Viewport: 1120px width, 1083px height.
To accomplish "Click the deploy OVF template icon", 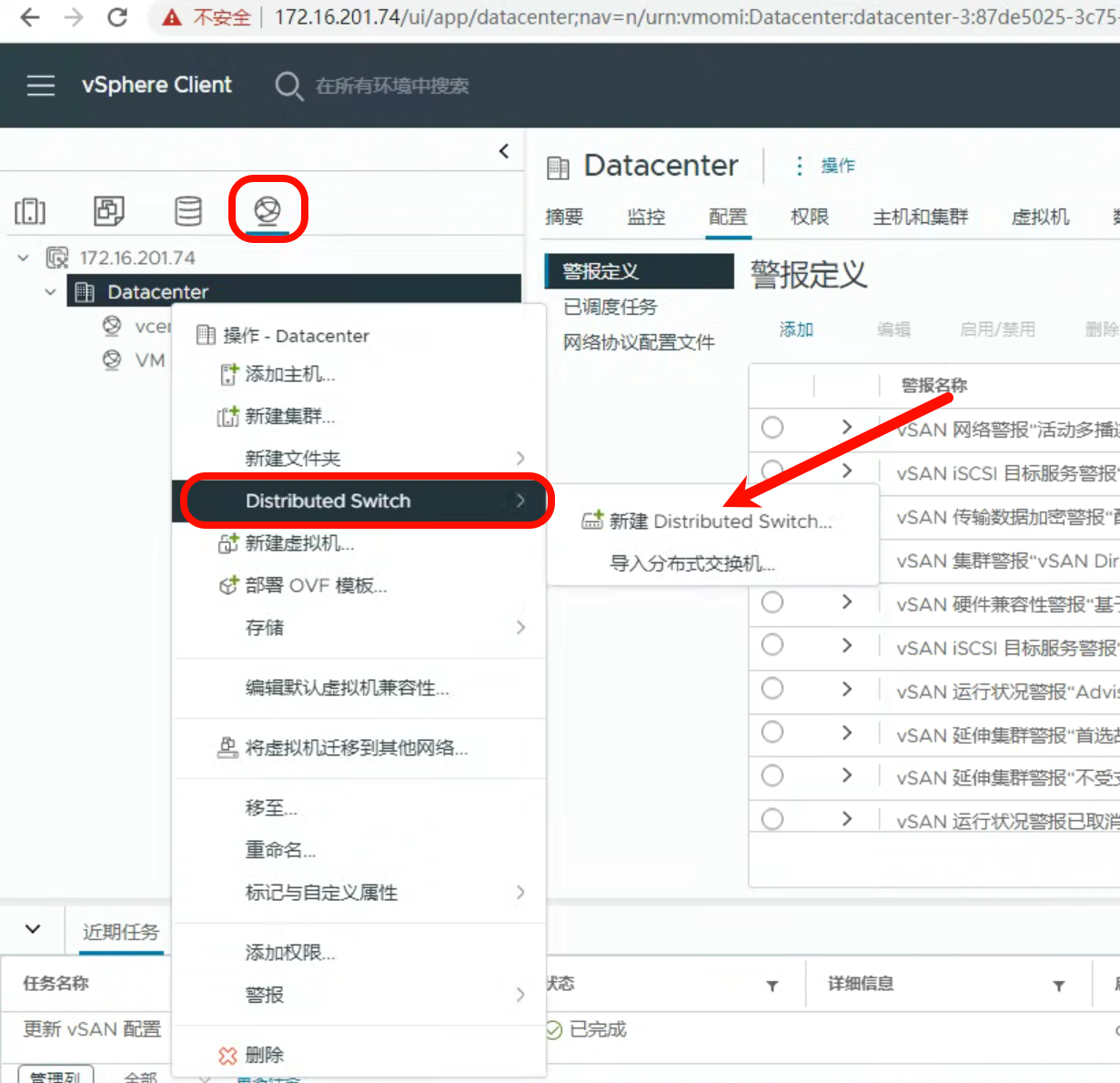I will [228, 586].
